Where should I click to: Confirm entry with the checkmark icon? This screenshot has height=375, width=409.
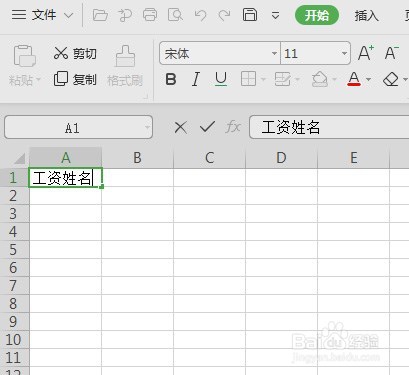click(207, 127)
